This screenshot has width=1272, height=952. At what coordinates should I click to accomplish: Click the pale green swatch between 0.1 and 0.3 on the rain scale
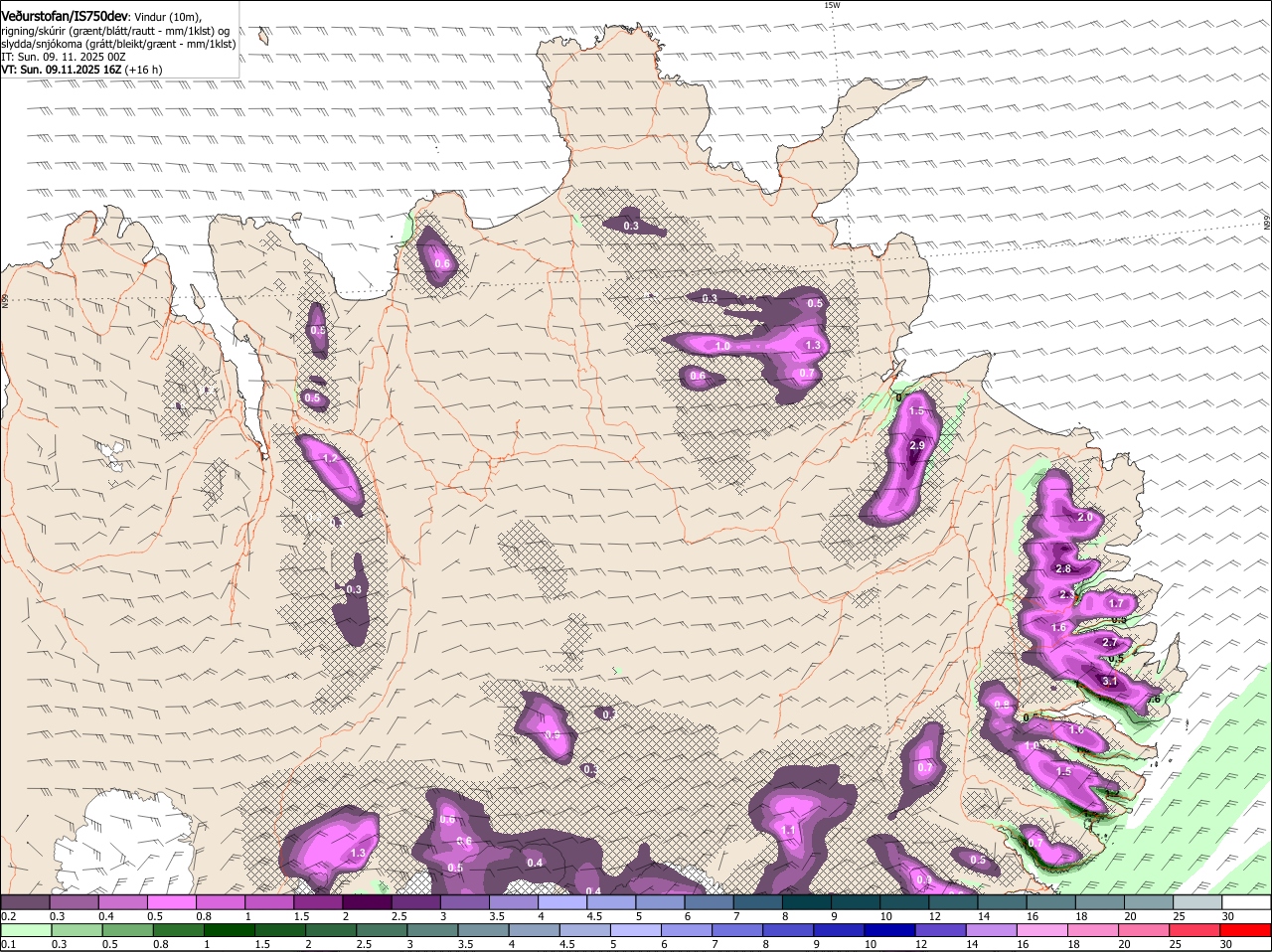point(26,930)
